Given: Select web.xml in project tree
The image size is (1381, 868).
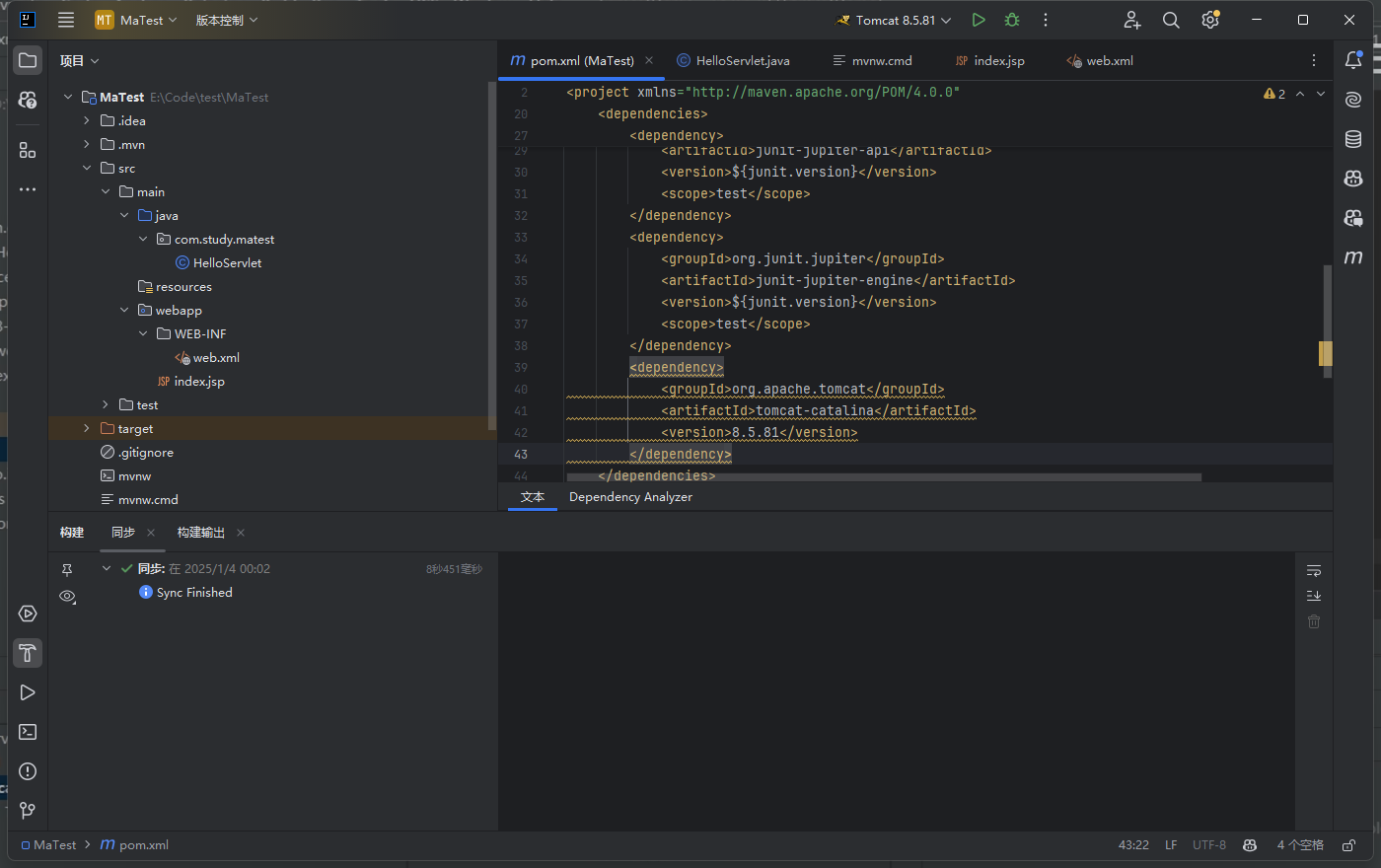Looking at the screenshot, I should point(207,357).
